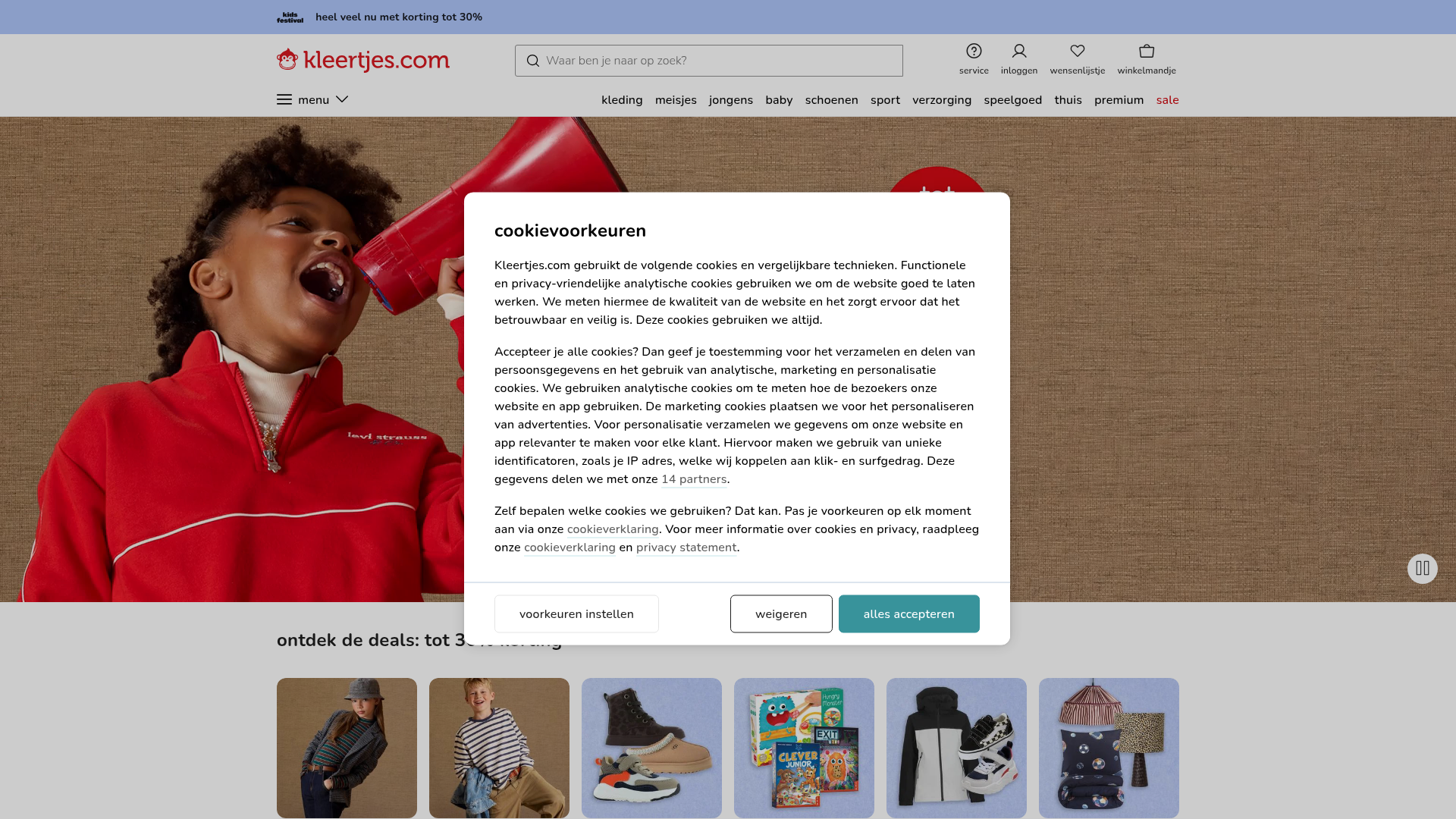
Task: Click 'voorkeuren instellen' button
Action: [x=576, y=614]
